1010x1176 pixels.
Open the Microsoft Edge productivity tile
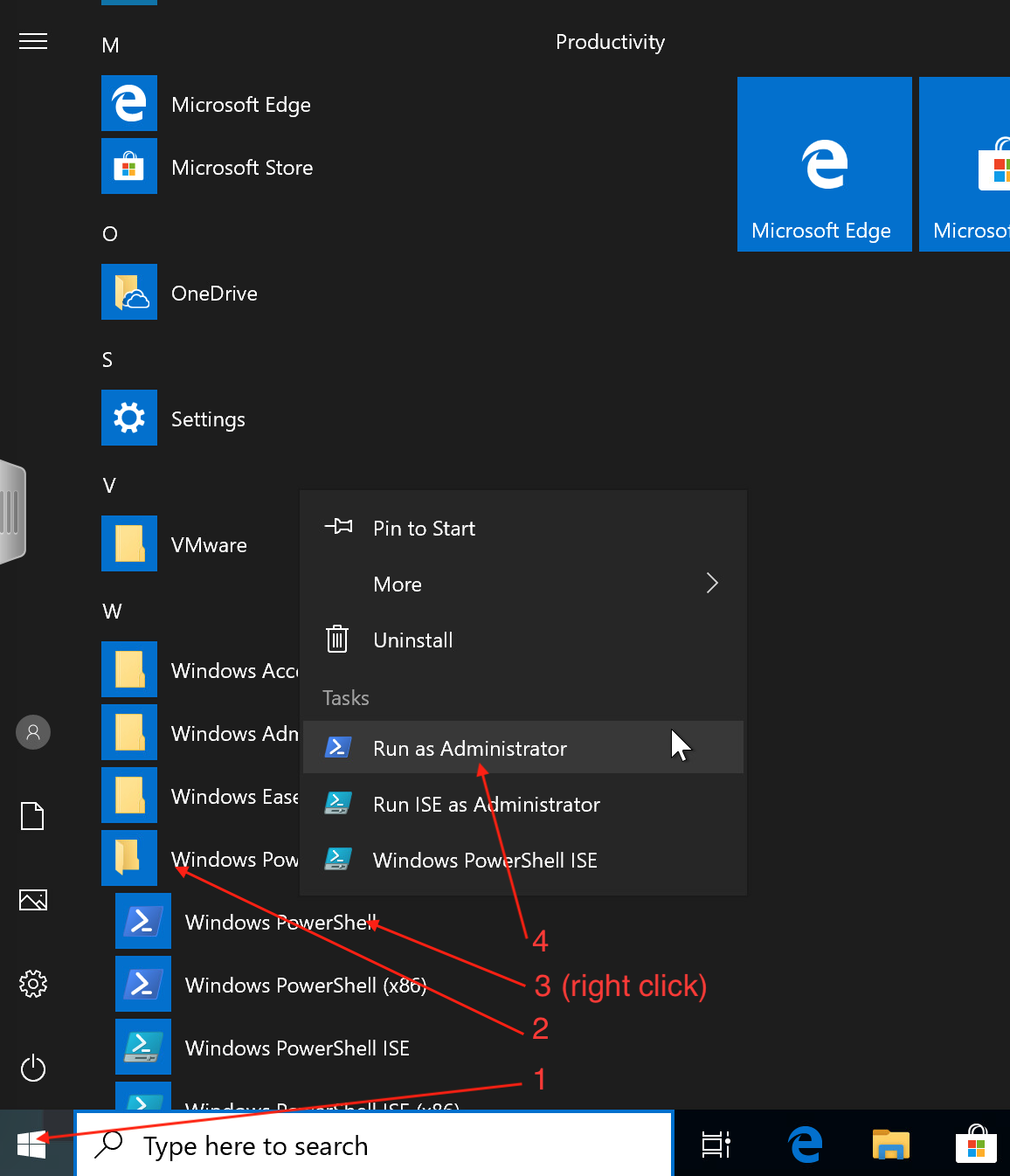[x=824, y=164]
